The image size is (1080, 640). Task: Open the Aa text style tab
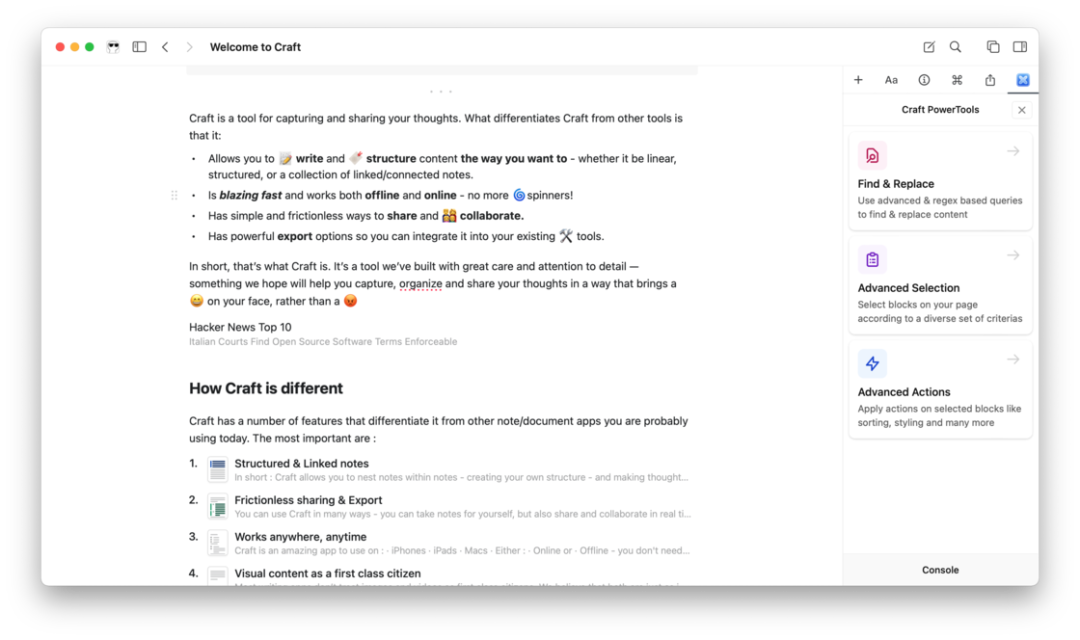[891, 80]
